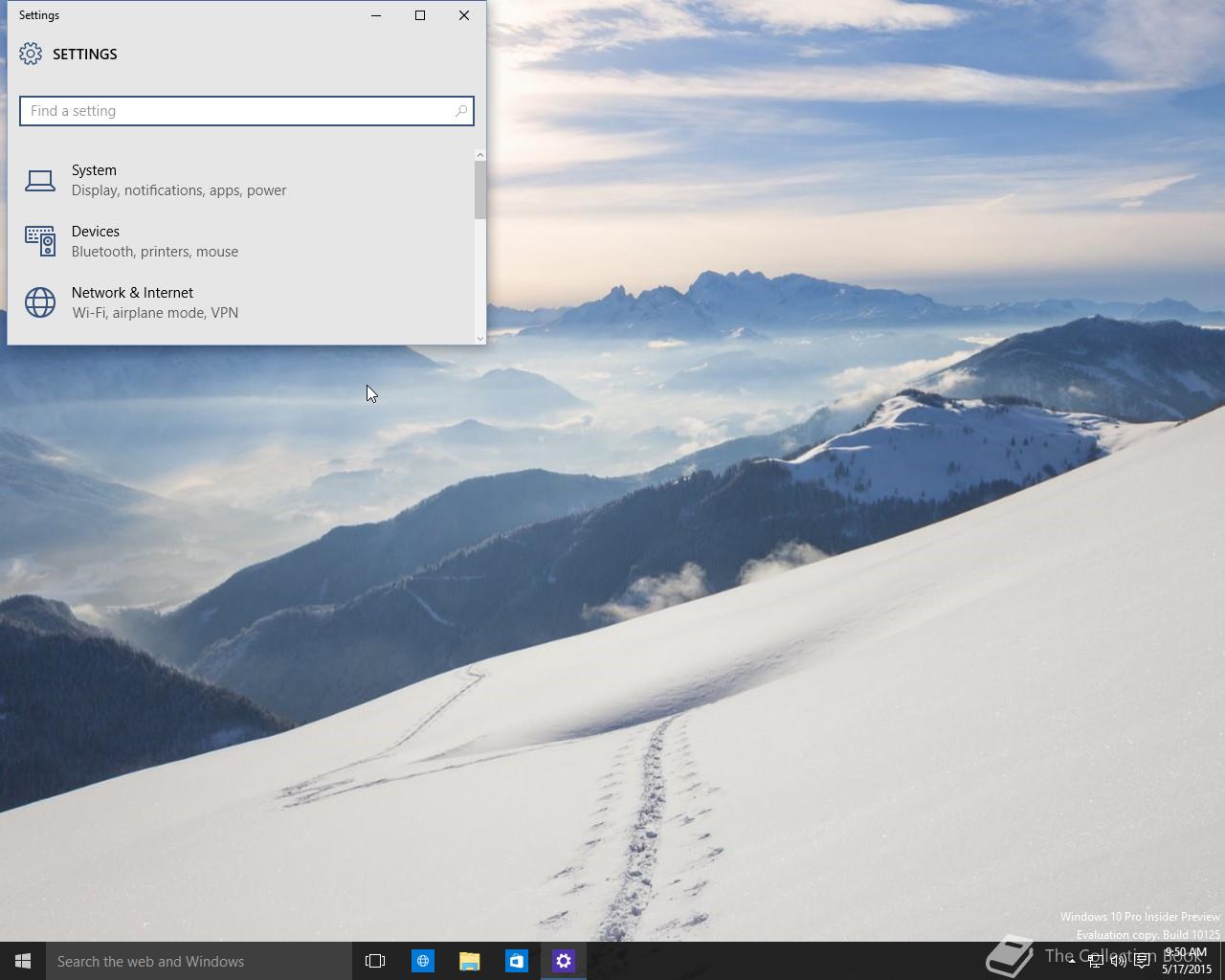Screen dimensions: 1225x980
Task: Click "Wi-Fi, airplane mode, VPN" description
Action: click(x=155, y=313)
